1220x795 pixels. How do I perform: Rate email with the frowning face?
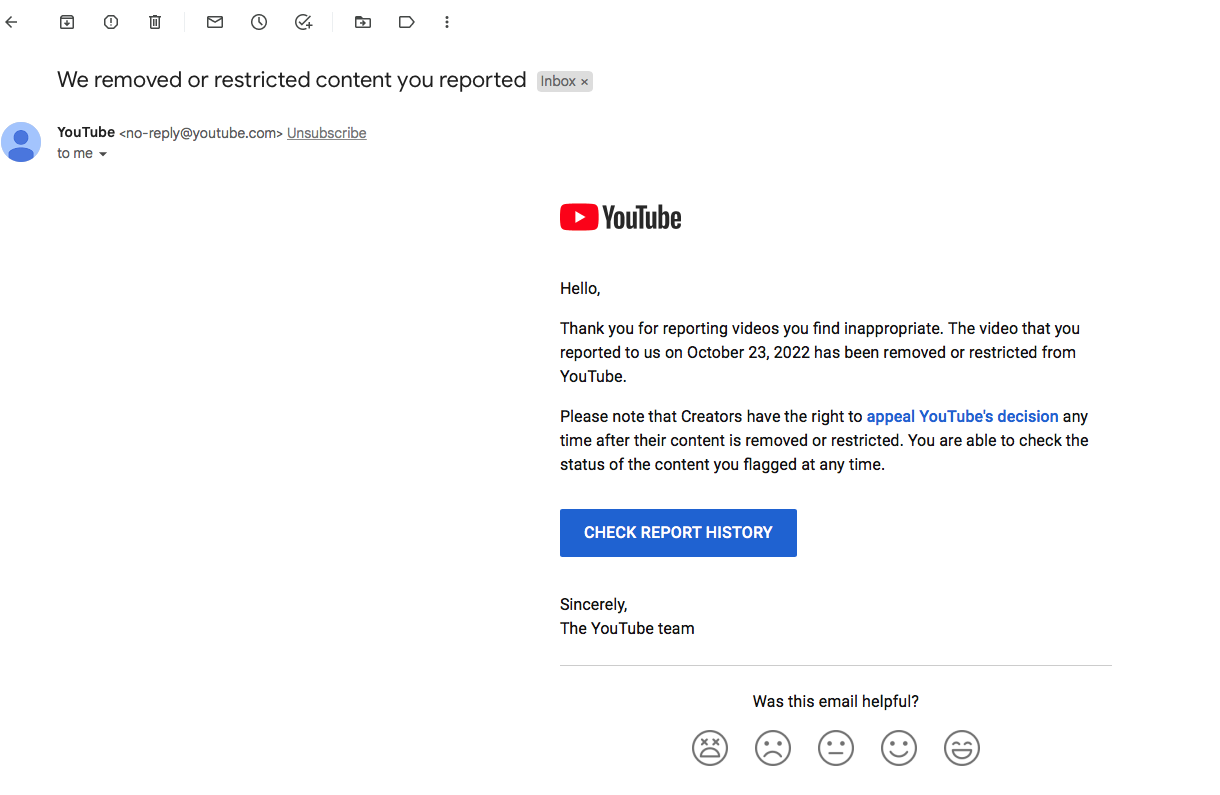(x=773, y=748)
